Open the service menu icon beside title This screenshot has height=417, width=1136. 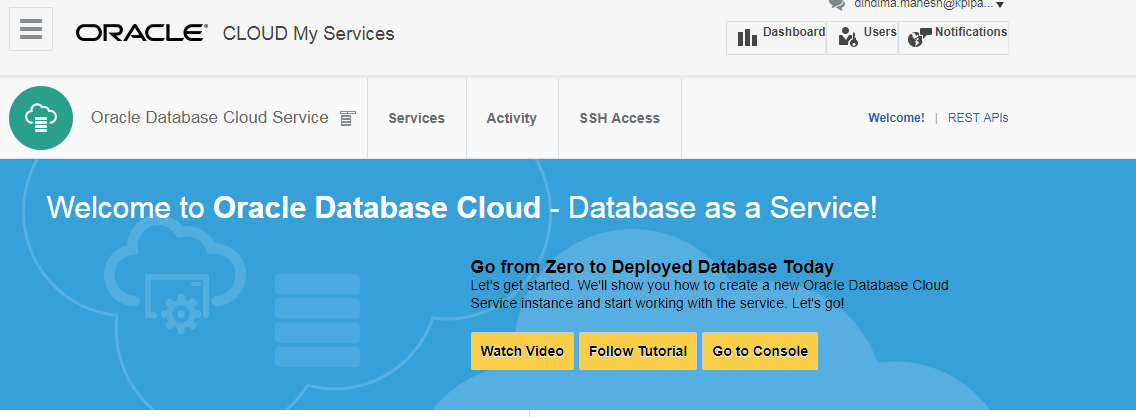pyautogui.click(x=347, y=118)
